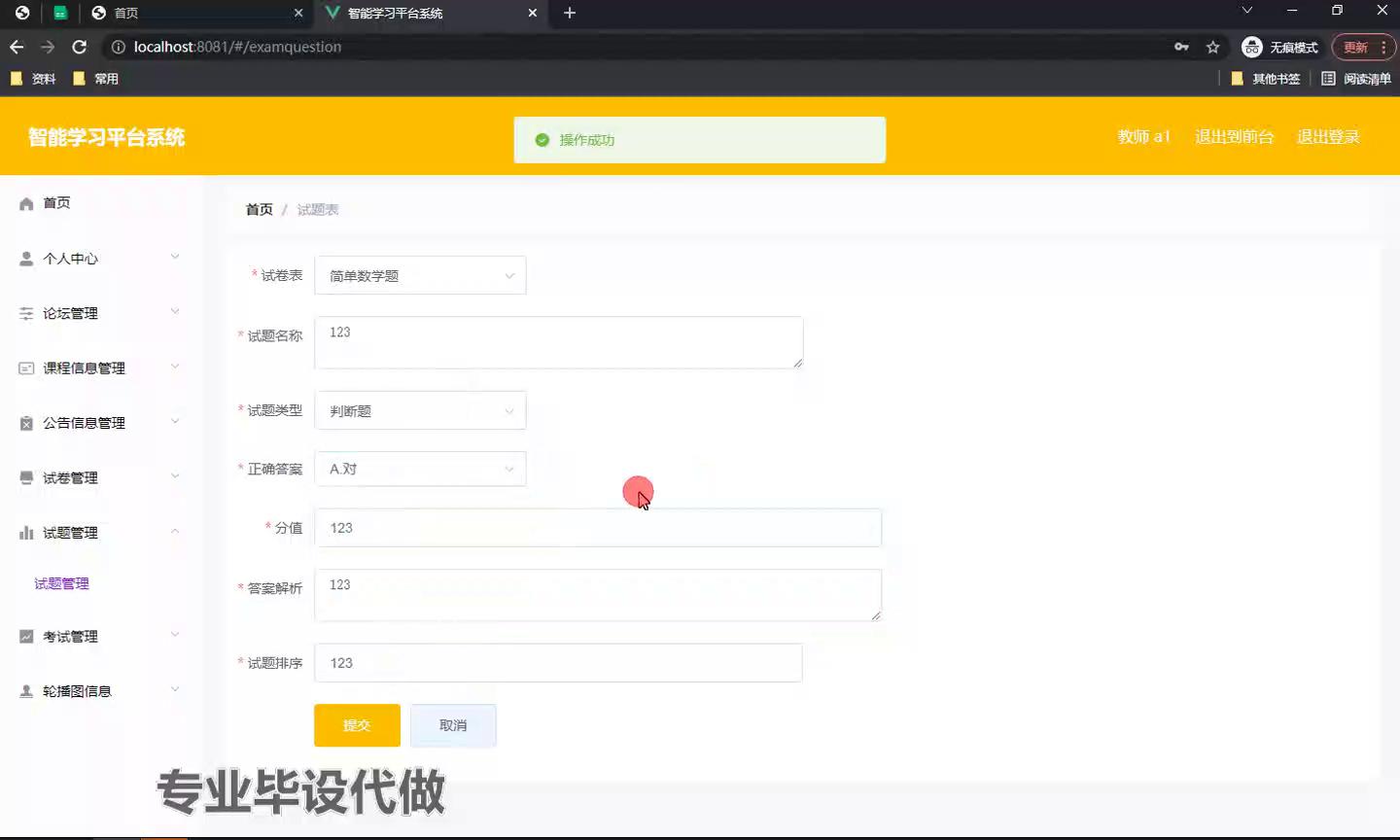Open the 试卷表 dropdown
Image resolution: width=1400 pixels, height=840 pixels.
[420, 276]
